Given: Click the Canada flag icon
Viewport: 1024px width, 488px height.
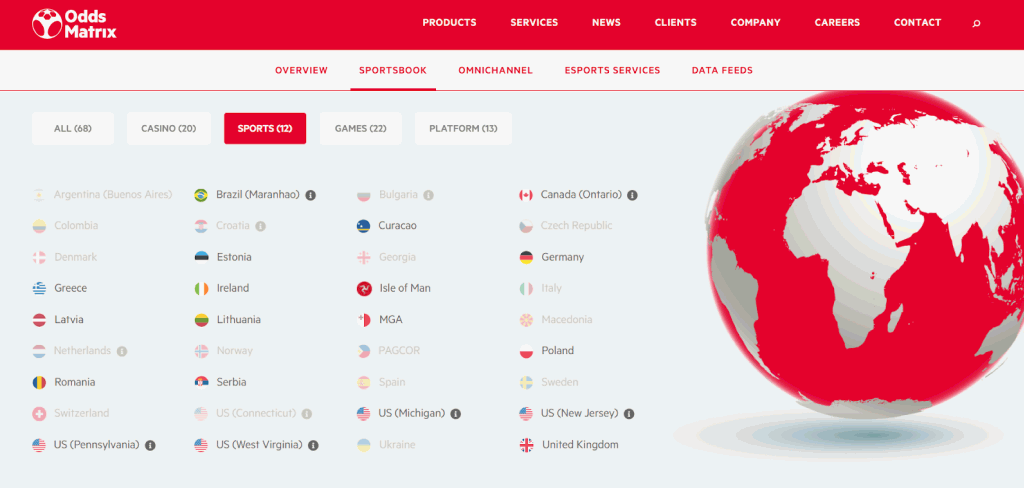Looking at the screenshot, I should (x=526, y=195).
